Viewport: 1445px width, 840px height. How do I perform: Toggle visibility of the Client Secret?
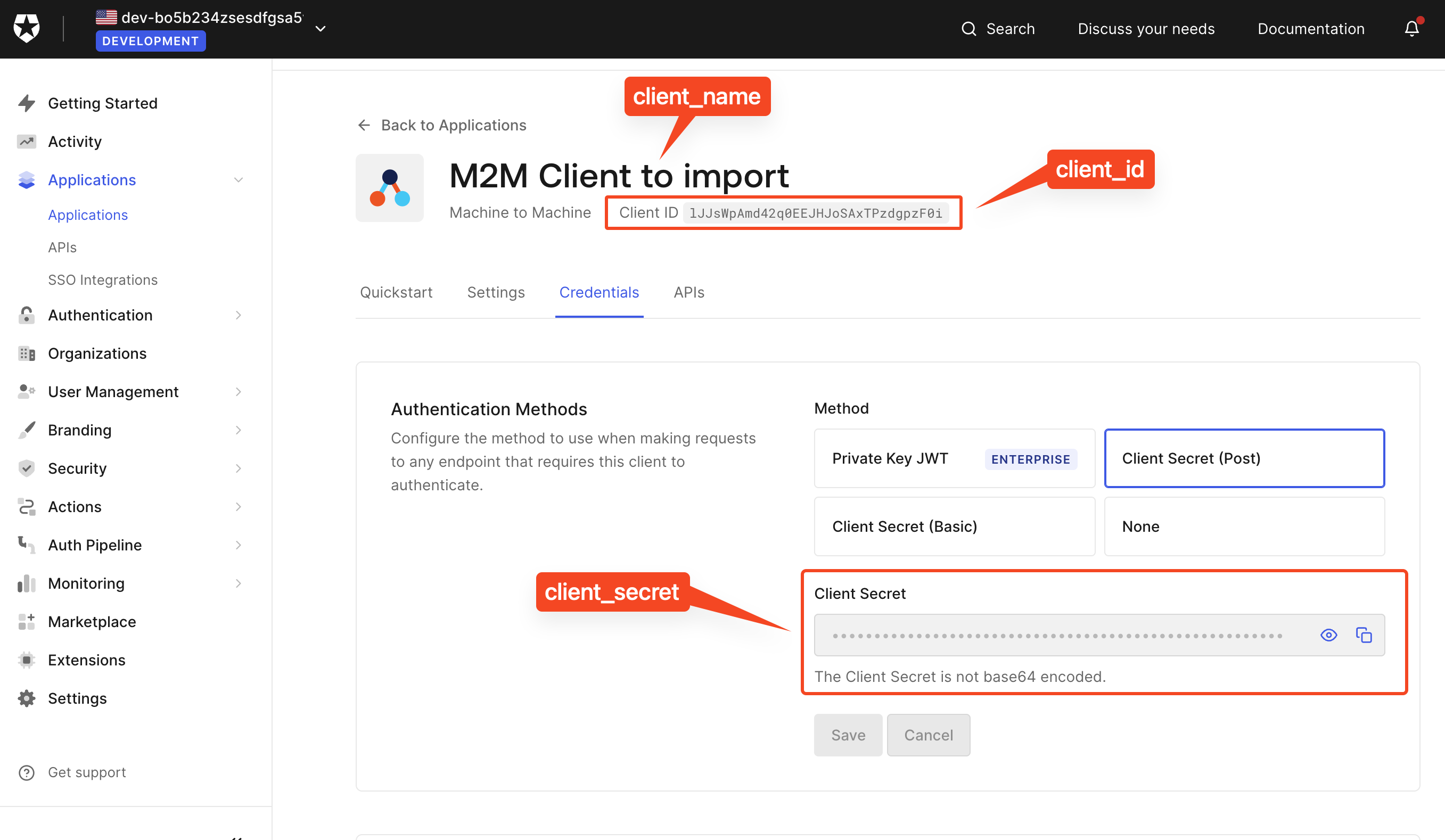click(x=1329, y=634)
